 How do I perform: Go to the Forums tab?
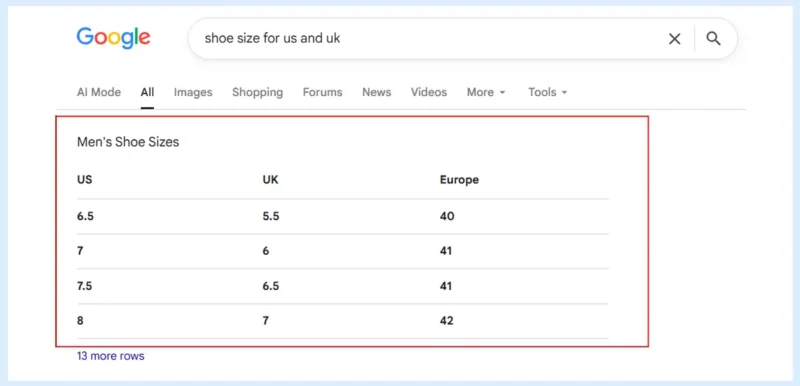(322, 92)
